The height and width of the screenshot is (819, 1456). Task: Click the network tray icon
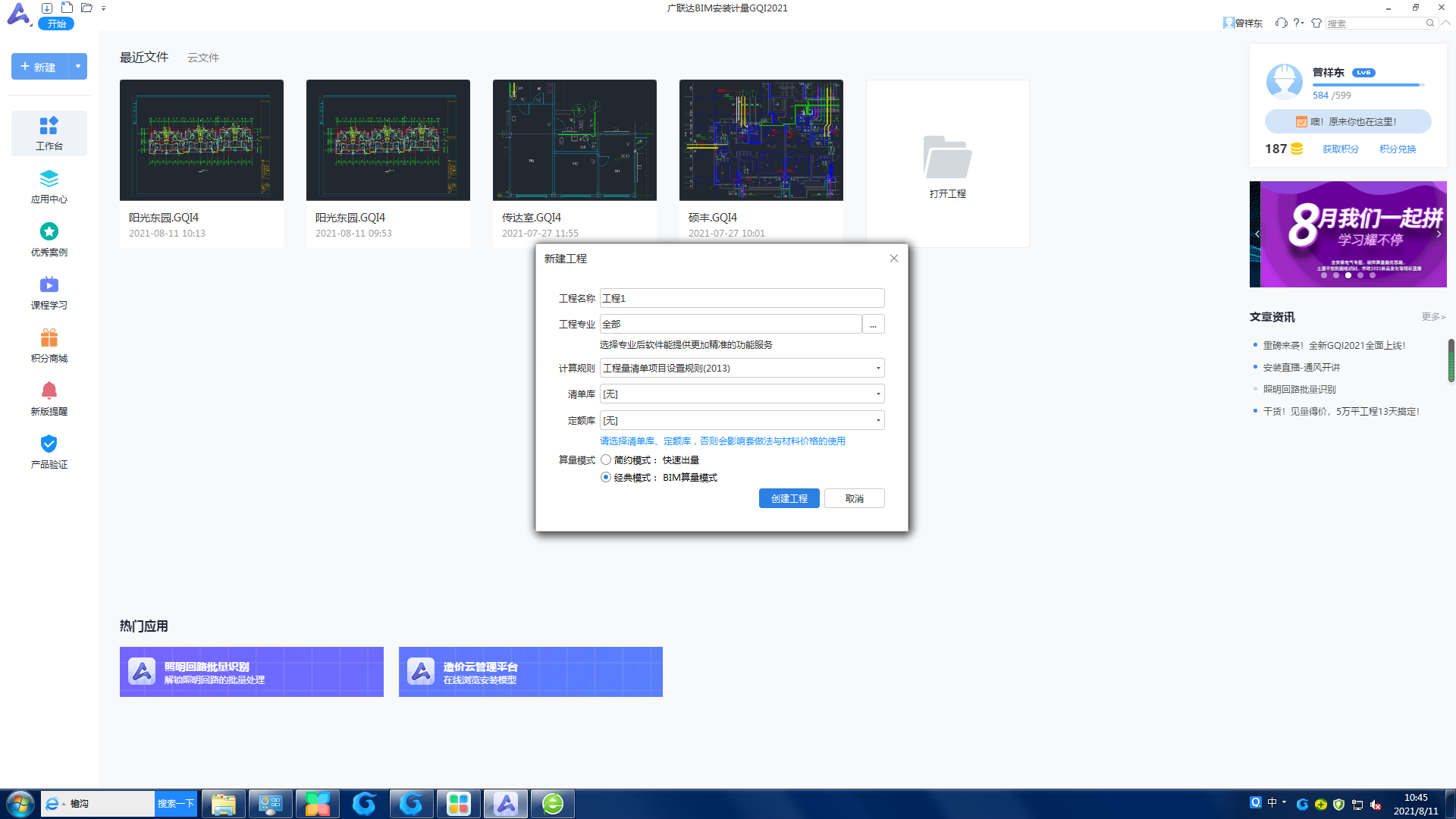click(1357, 805)
